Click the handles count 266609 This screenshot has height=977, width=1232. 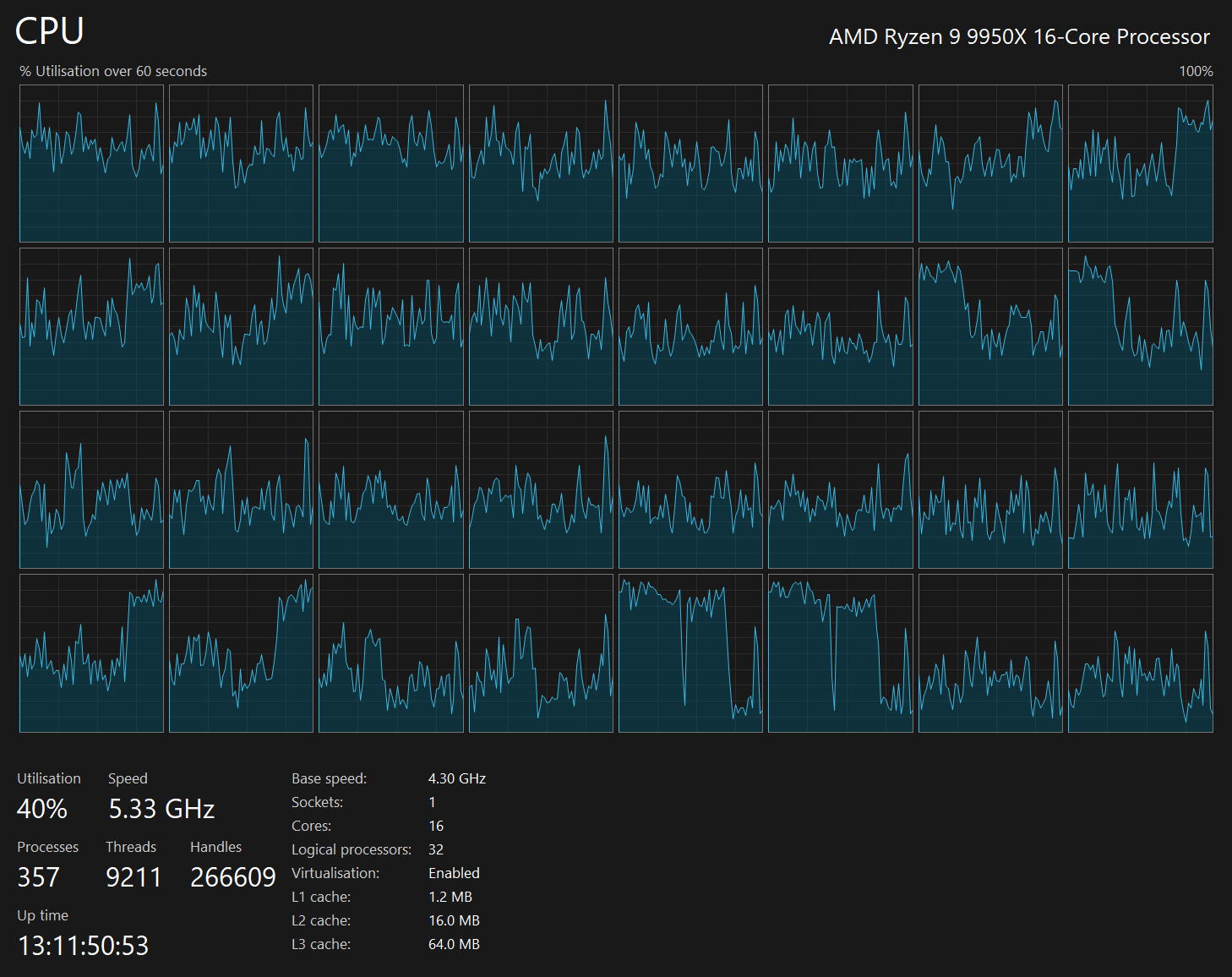233,877
